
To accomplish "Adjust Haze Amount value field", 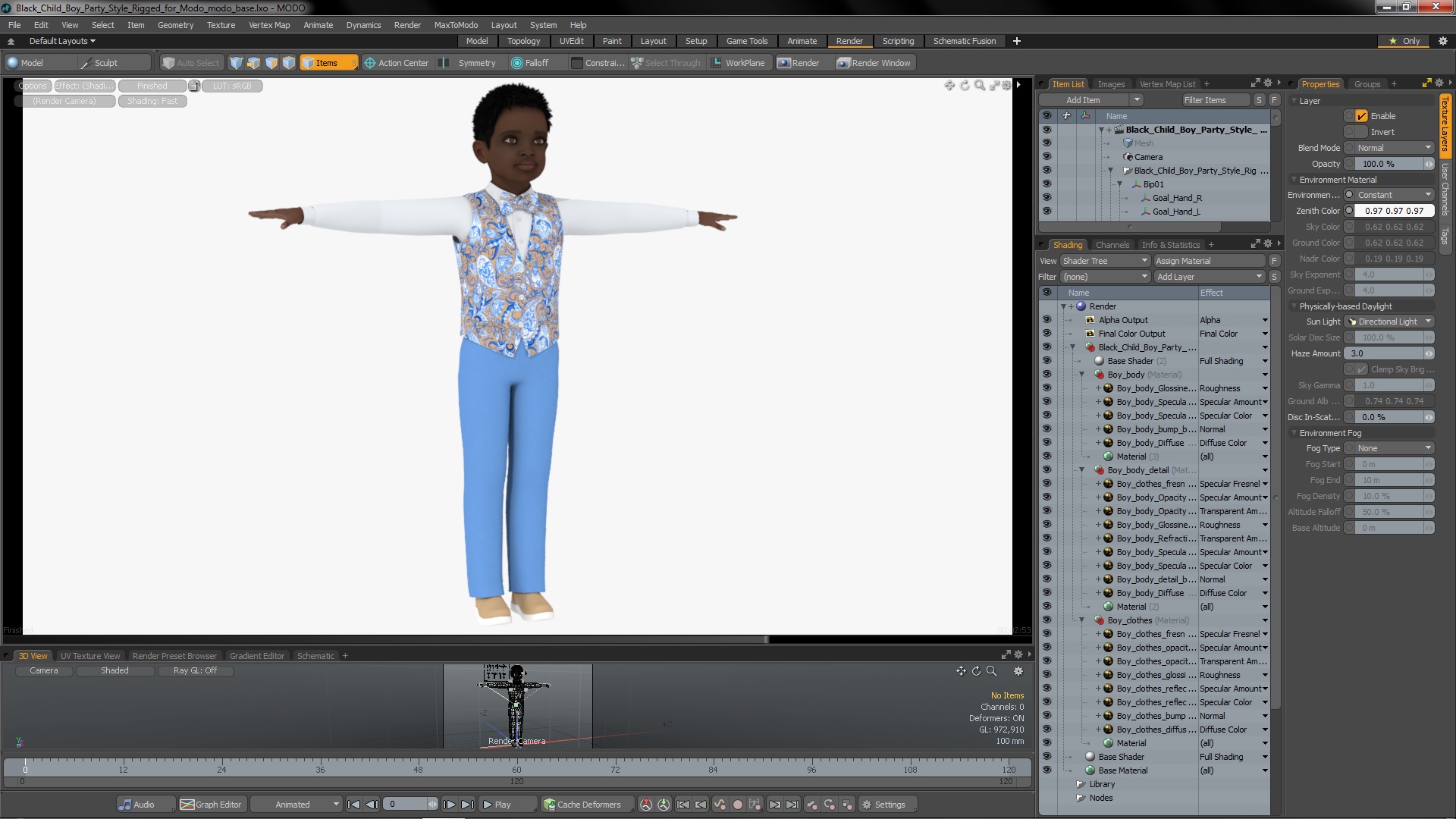I will tap(1389, 353).
